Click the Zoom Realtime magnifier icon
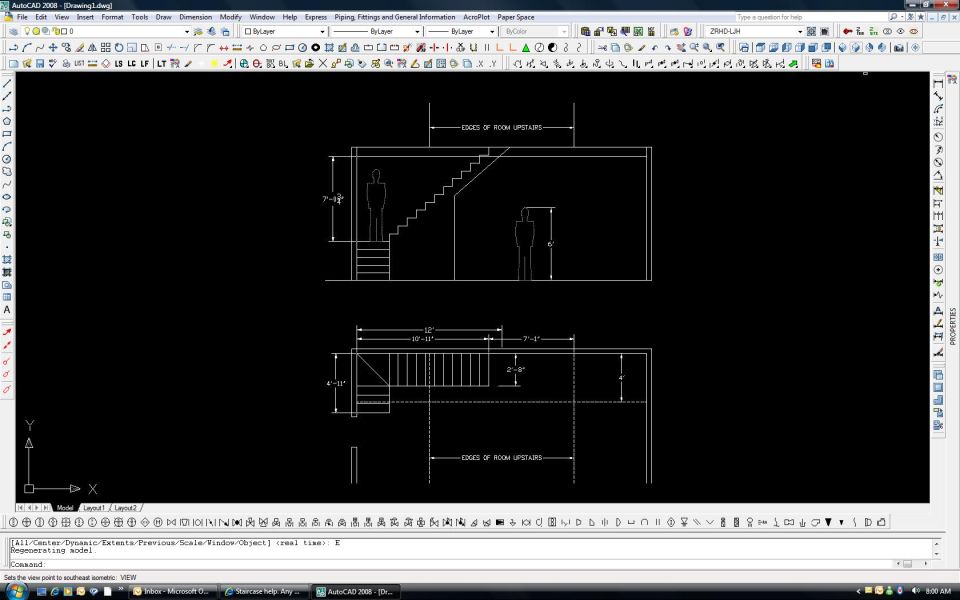 (x=694, y=47)
